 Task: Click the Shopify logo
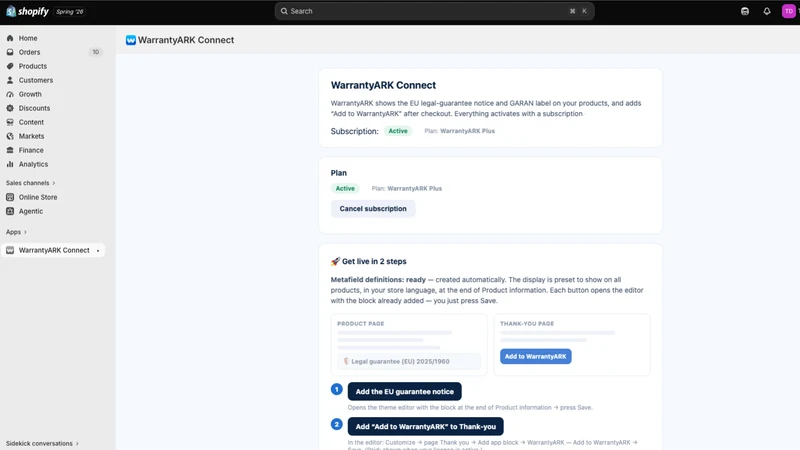click(x=28, y=11)
